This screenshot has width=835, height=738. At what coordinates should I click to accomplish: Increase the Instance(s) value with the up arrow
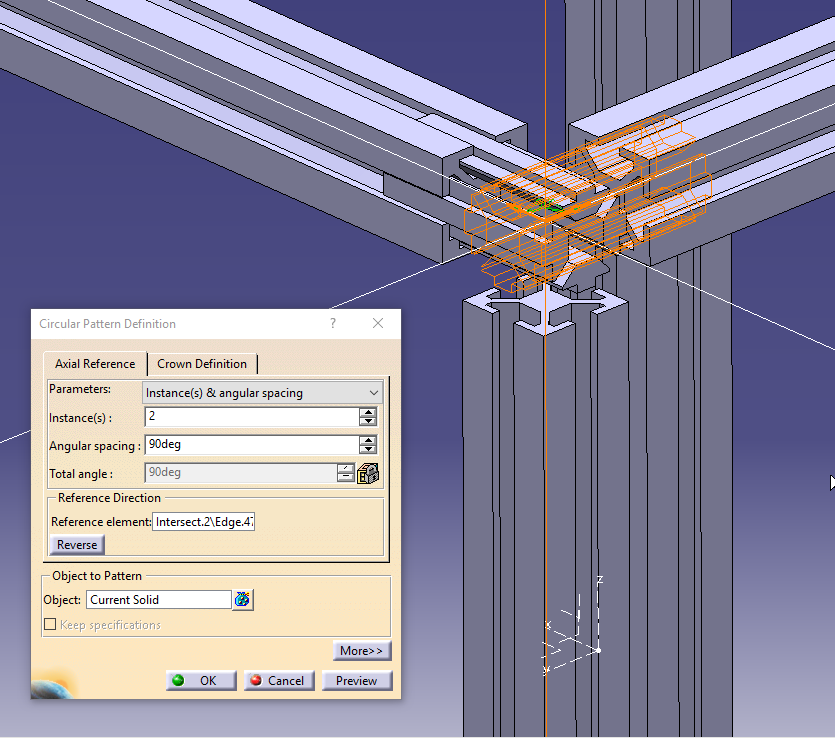coord(369,413)
